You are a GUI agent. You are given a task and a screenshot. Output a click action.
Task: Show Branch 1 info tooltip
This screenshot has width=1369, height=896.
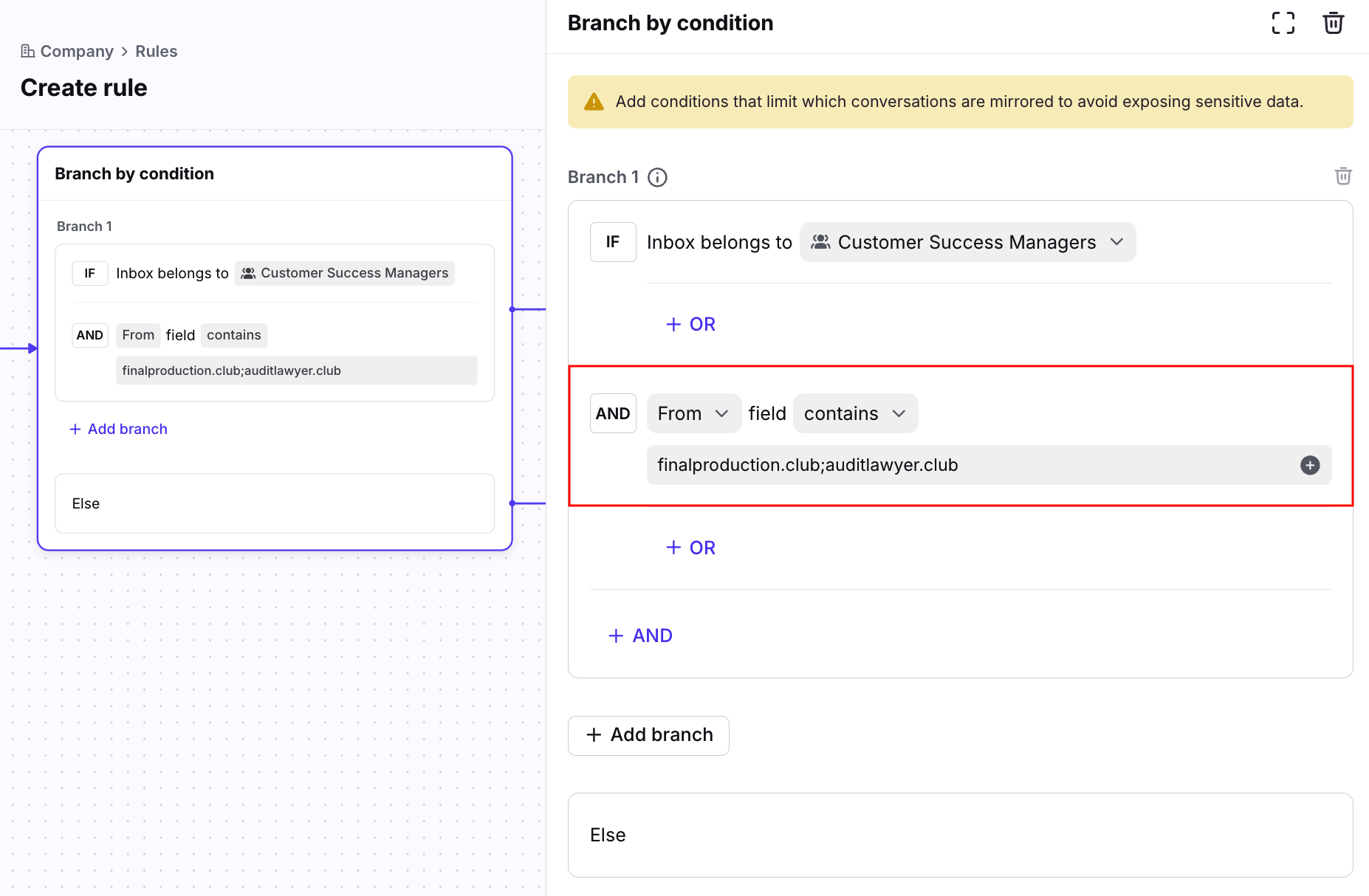click(x=657, y=178)
